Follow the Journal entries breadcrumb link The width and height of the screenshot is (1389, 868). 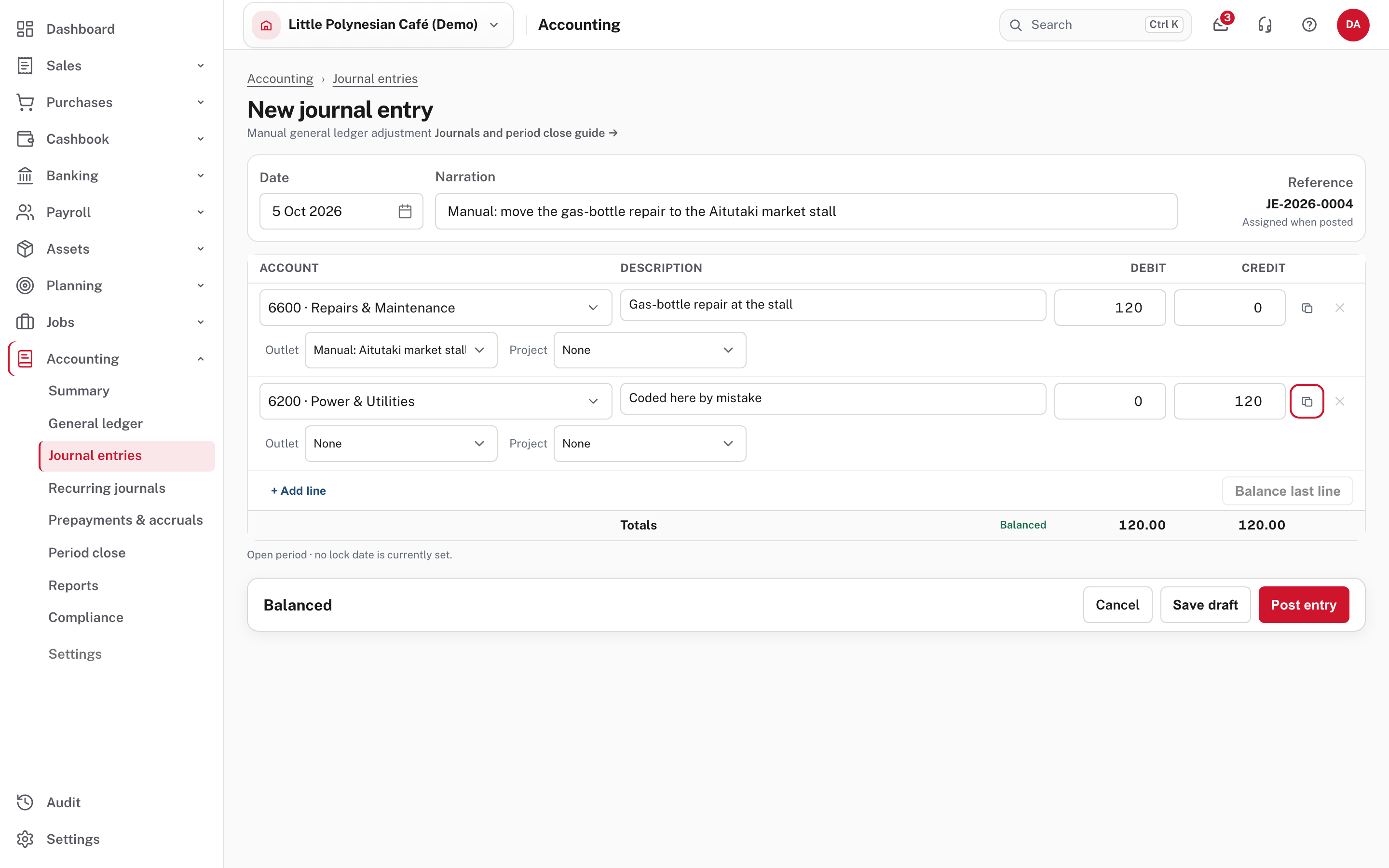click(x=375, y=79)
